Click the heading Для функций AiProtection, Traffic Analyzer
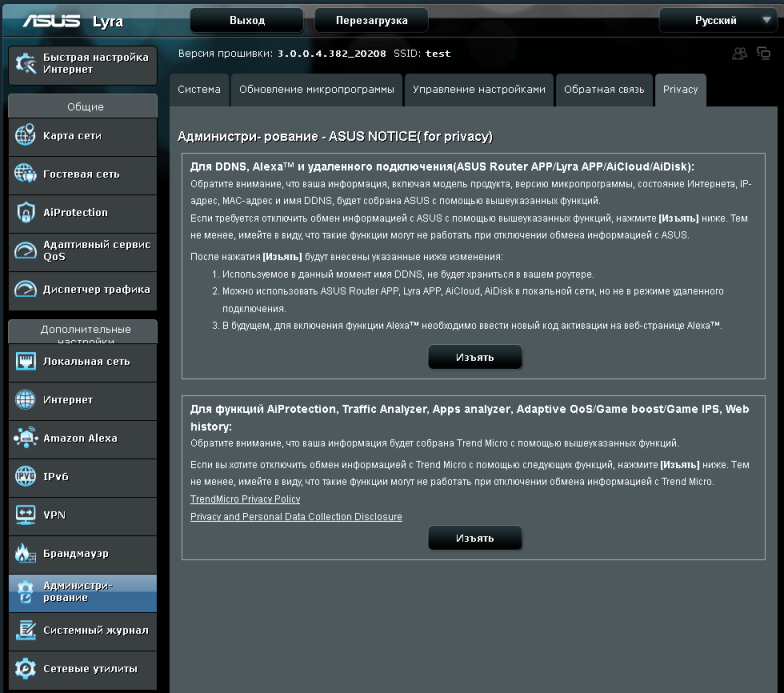 pyautogui.click(x=470, y=418)
